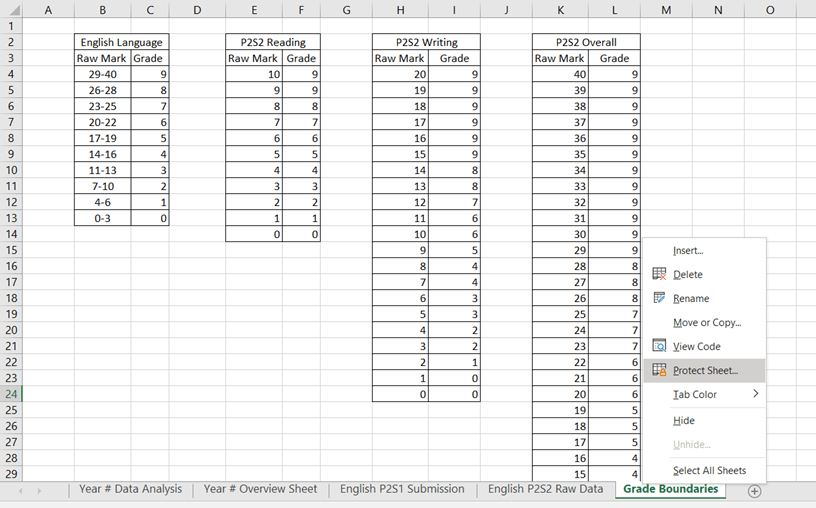Select the column K header
The width and height of the screenshot is (816, 508).
[x=559, y=10]
